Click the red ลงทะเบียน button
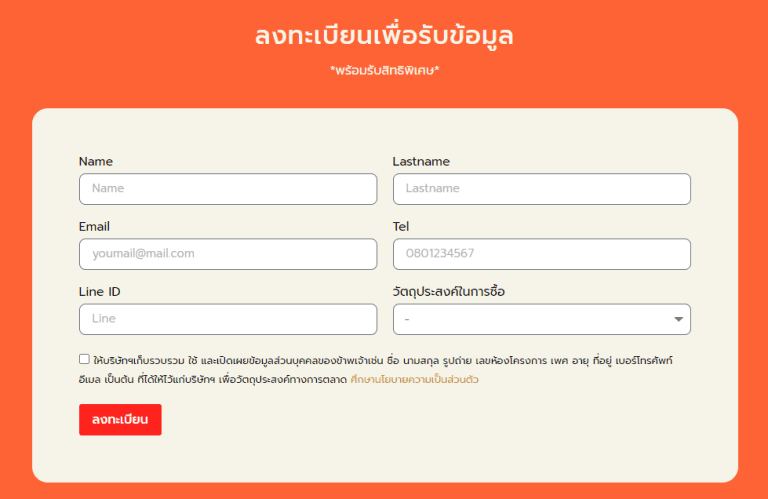The image size is (768, 499). click(x=120, y=420)
